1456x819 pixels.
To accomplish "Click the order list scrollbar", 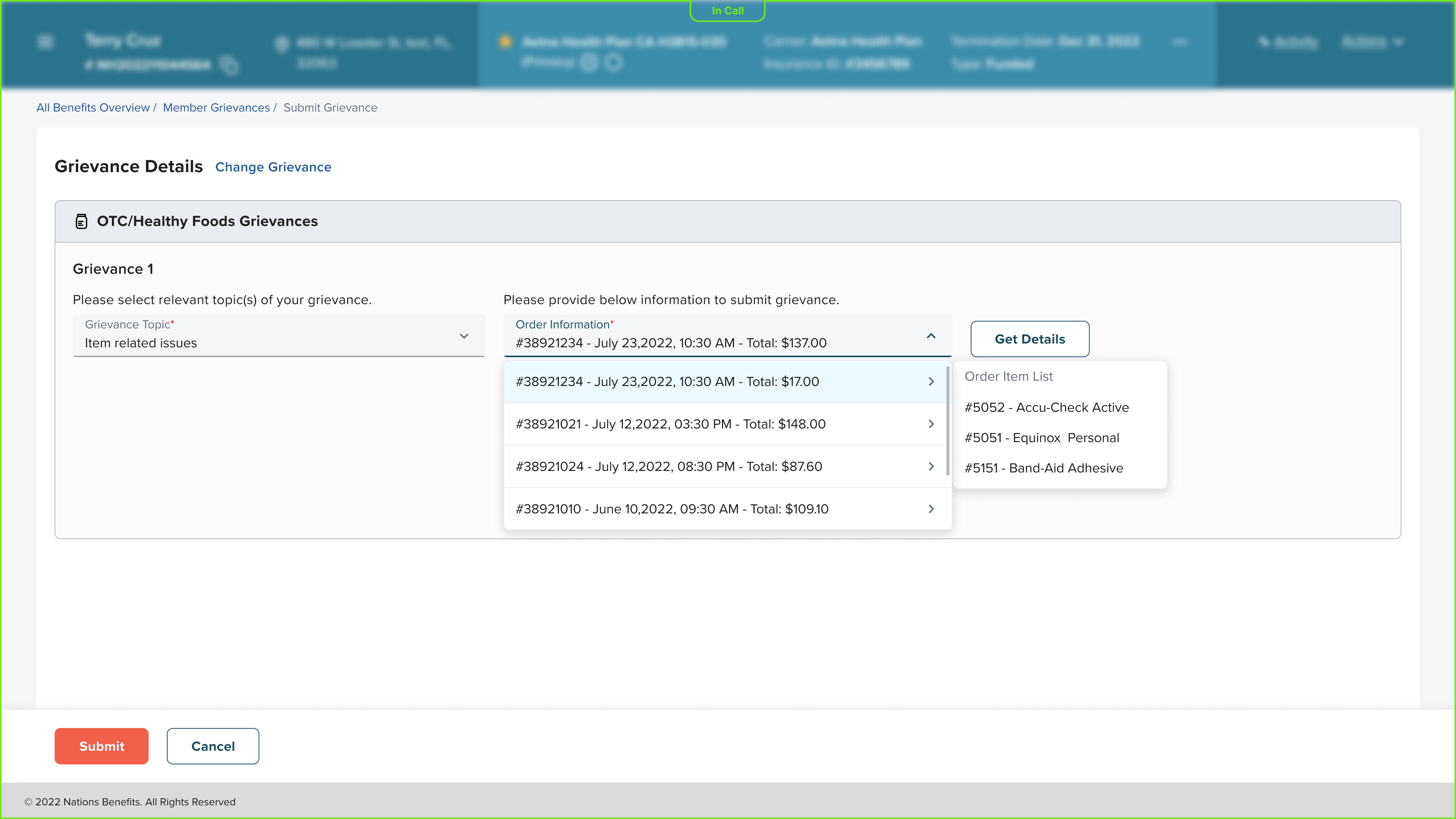I will [948, 420].
